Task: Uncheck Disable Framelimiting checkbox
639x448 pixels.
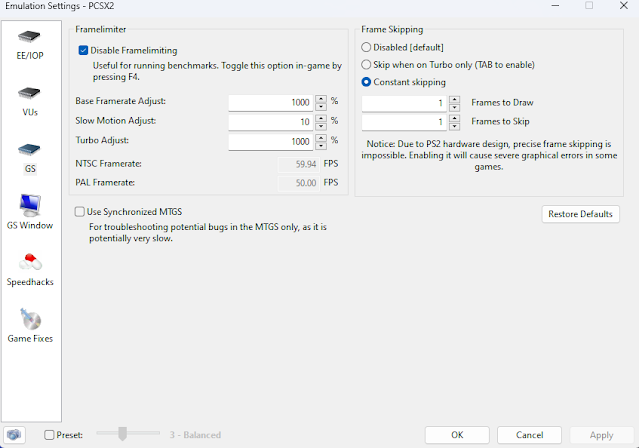Action: (83, 50)
